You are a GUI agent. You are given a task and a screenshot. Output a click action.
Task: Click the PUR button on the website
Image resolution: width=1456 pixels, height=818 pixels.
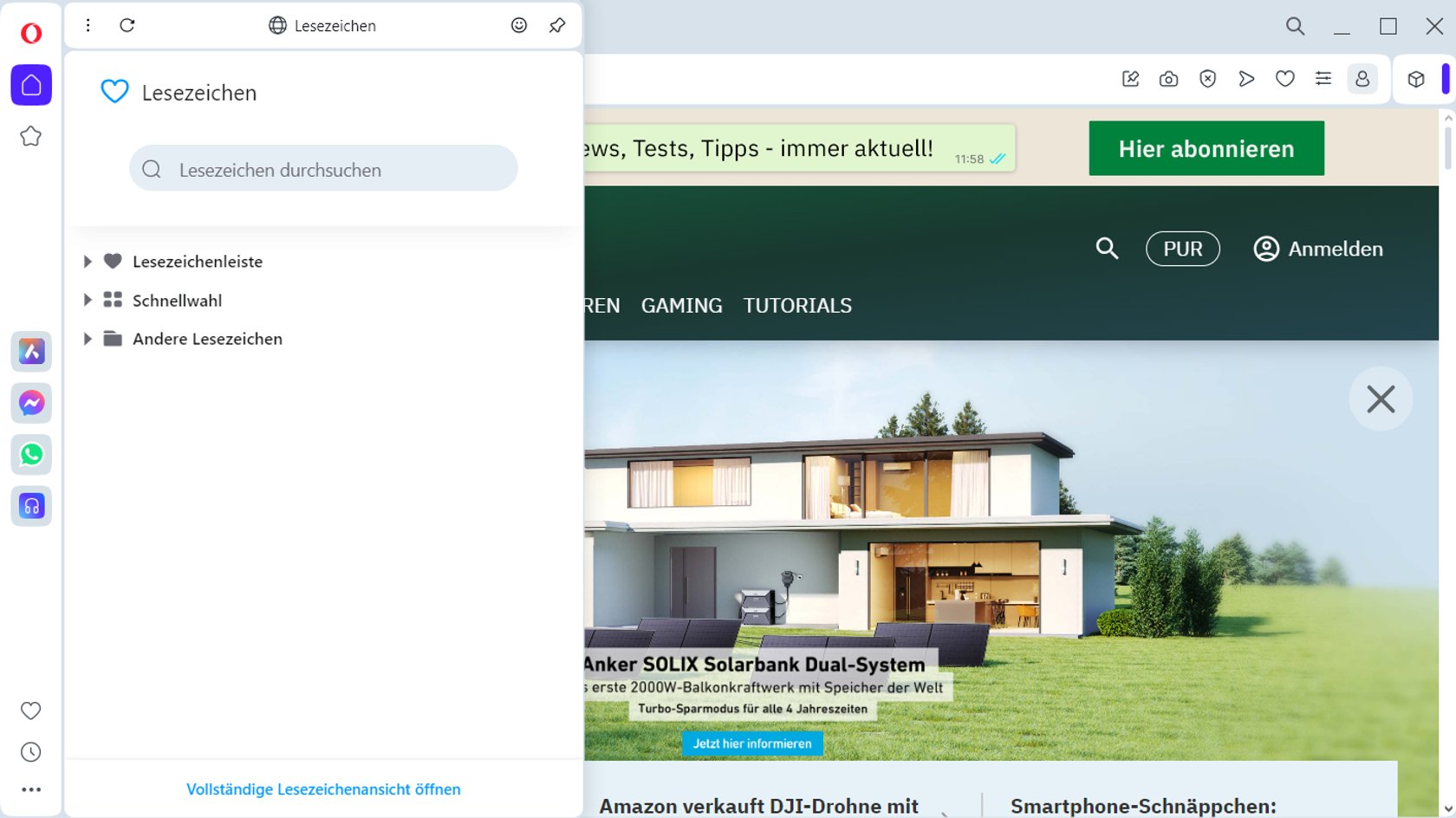pyautogui.click(x=1182, y=249)
